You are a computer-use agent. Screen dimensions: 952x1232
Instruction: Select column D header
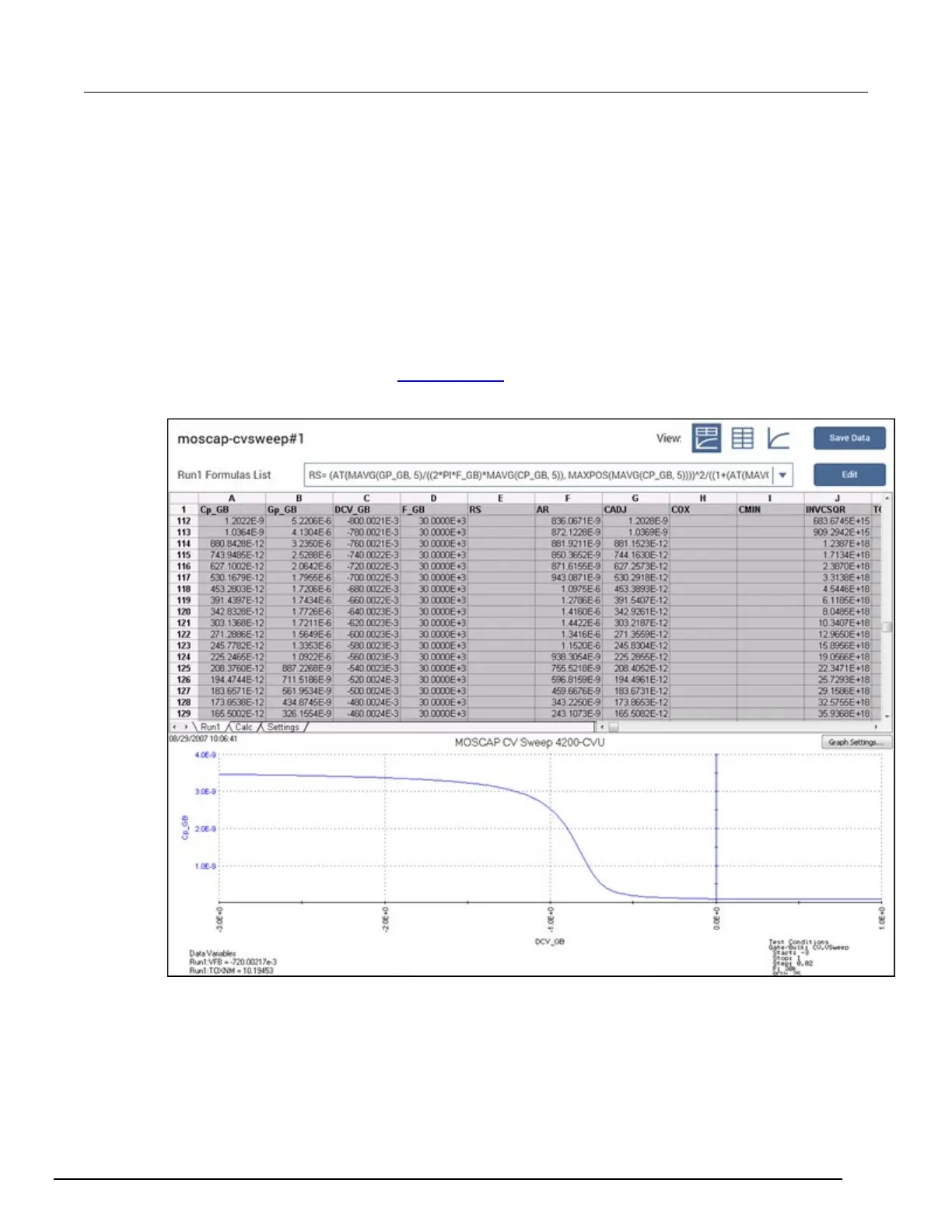click(x=433, y=499)
